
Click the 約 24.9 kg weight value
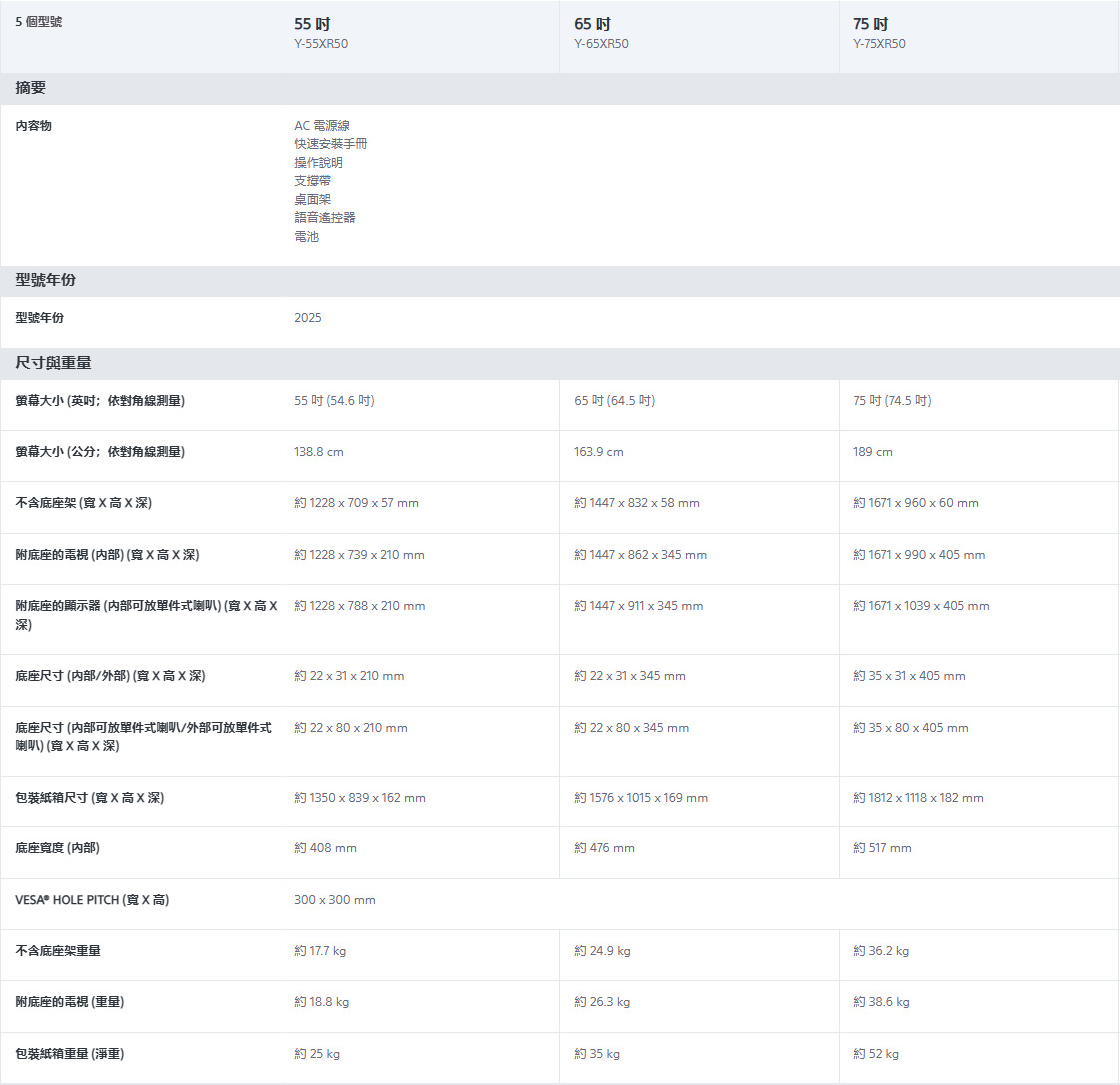[x=602, y=951]
